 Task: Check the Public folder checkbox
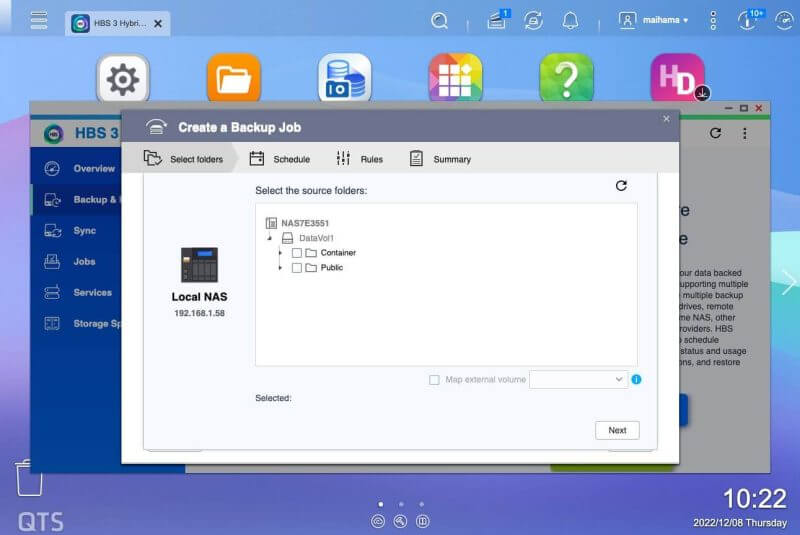tap(296, 268)
